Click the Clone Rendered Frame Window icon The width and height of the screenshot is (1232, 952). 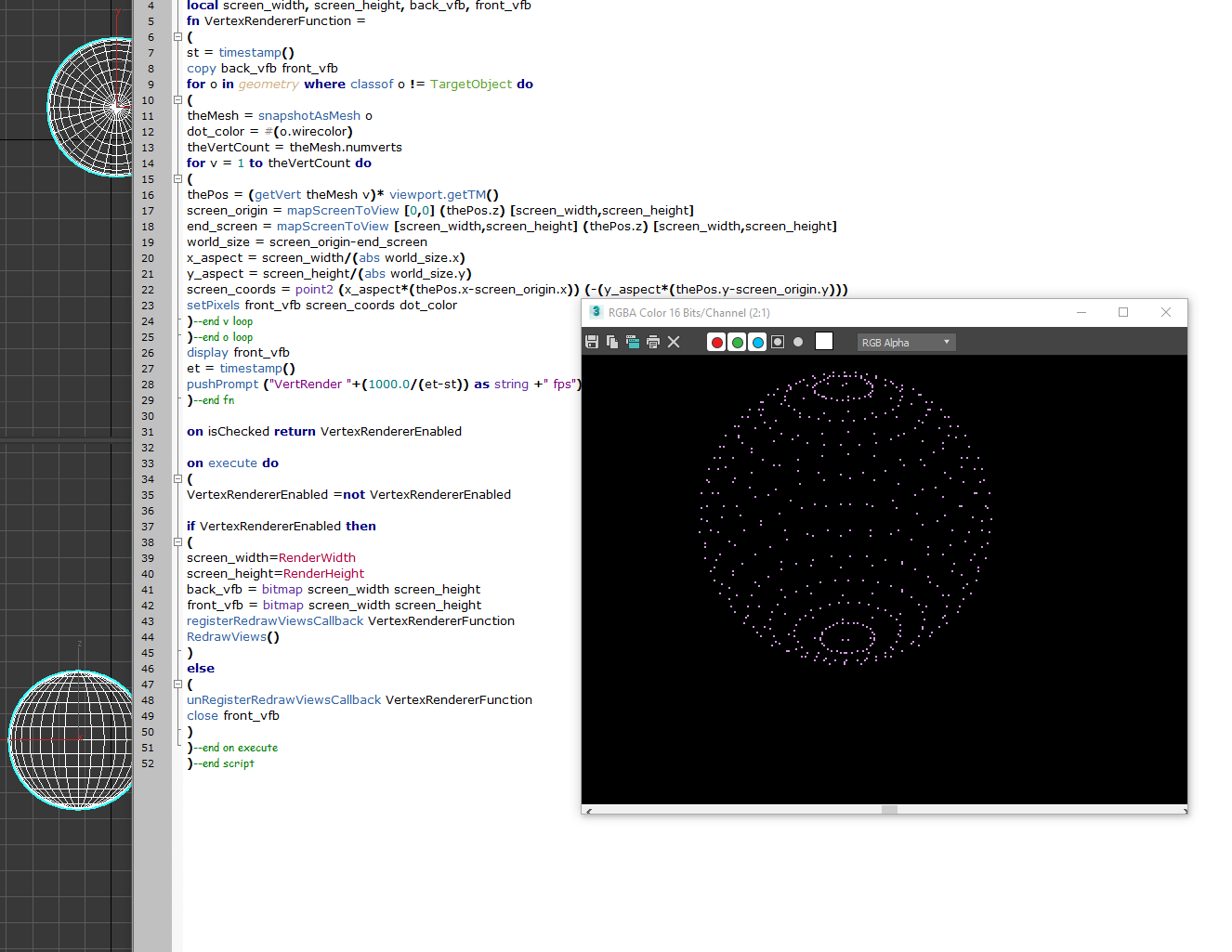(x=633, y=342)
